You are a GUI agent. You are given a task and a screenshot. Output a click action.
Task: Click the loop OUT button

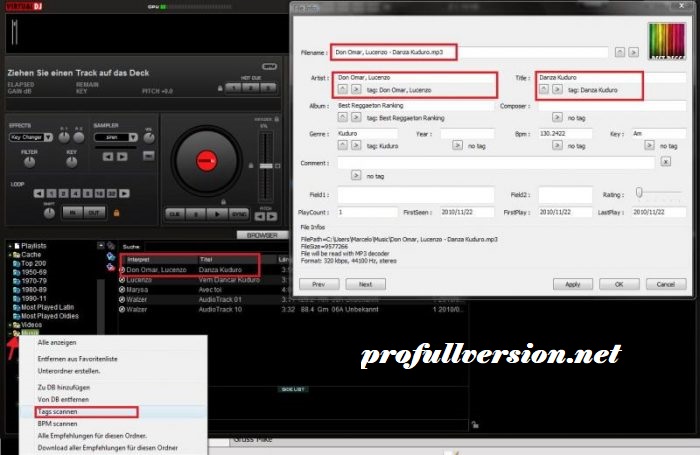point(94,213)
